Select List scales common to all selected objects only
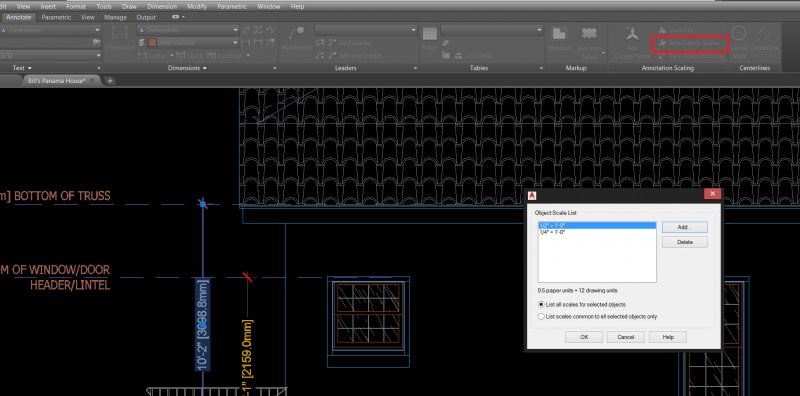The height and width of the screenshot is (396, 800). [x=541, y=316]
